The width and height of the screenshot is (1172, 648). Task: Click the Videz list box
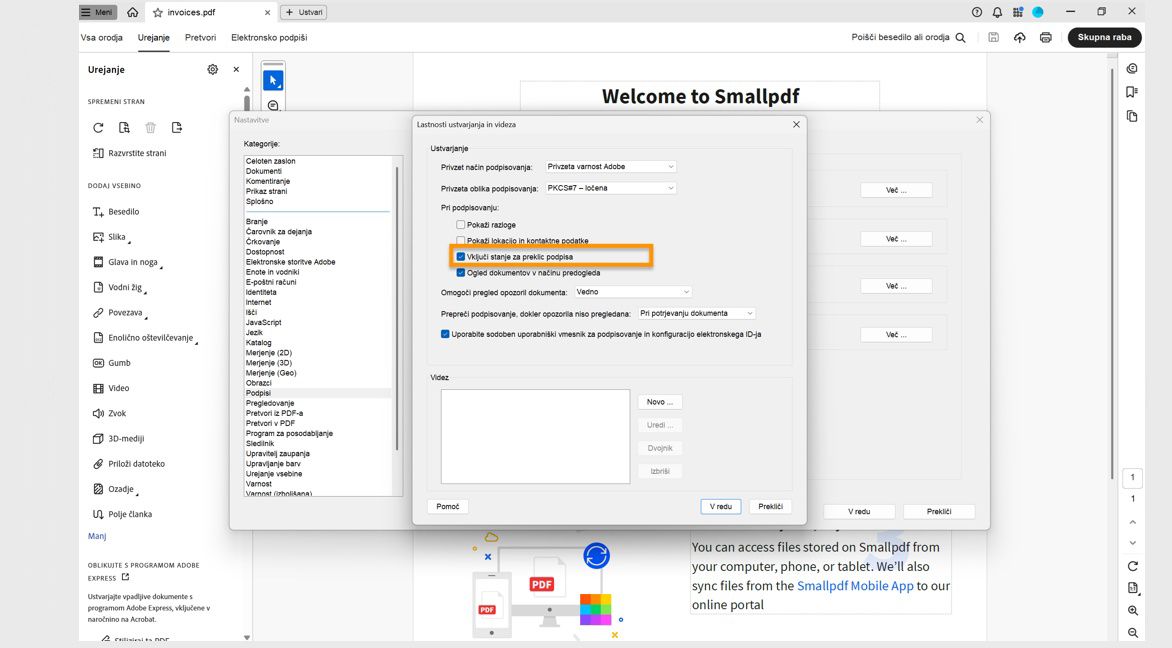click(535, 436)
